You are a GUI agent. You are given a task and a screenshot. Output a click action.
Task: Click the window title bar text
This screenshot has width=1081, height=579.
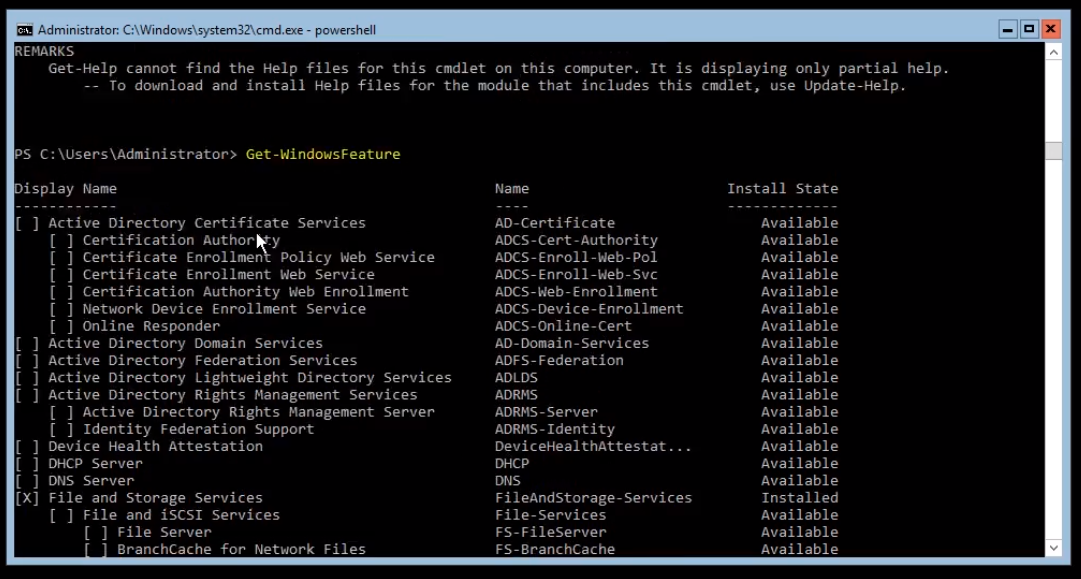point(207,30)
